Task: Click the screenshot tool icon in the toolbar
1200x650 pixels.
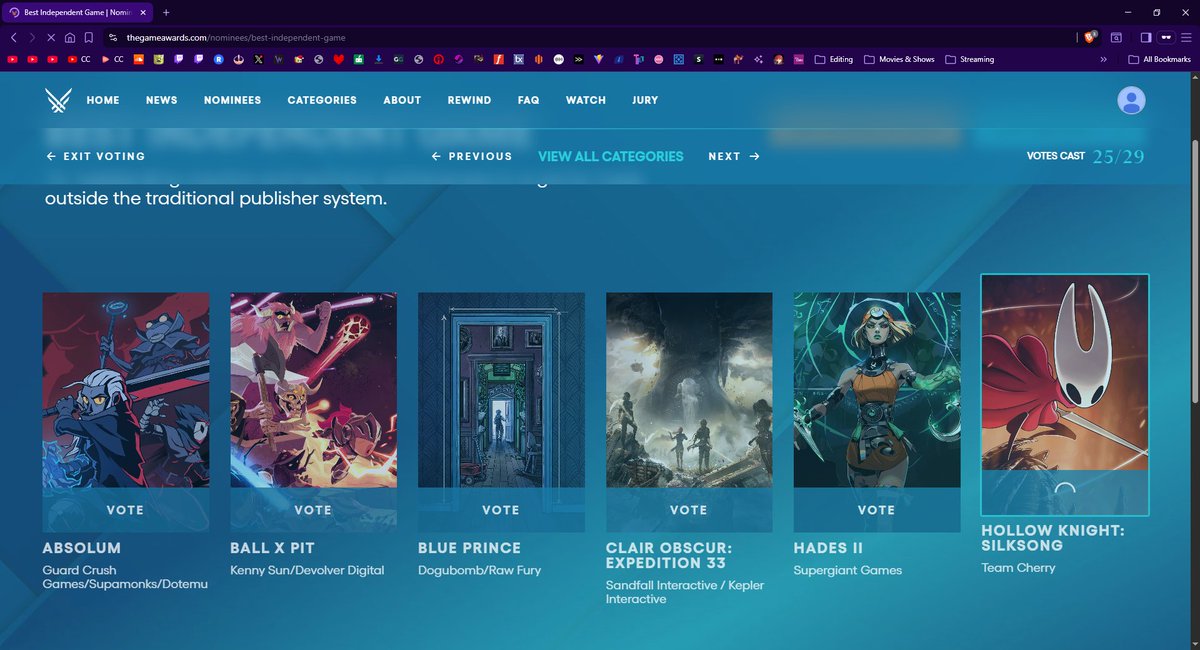Action: tap(1116, 38)
